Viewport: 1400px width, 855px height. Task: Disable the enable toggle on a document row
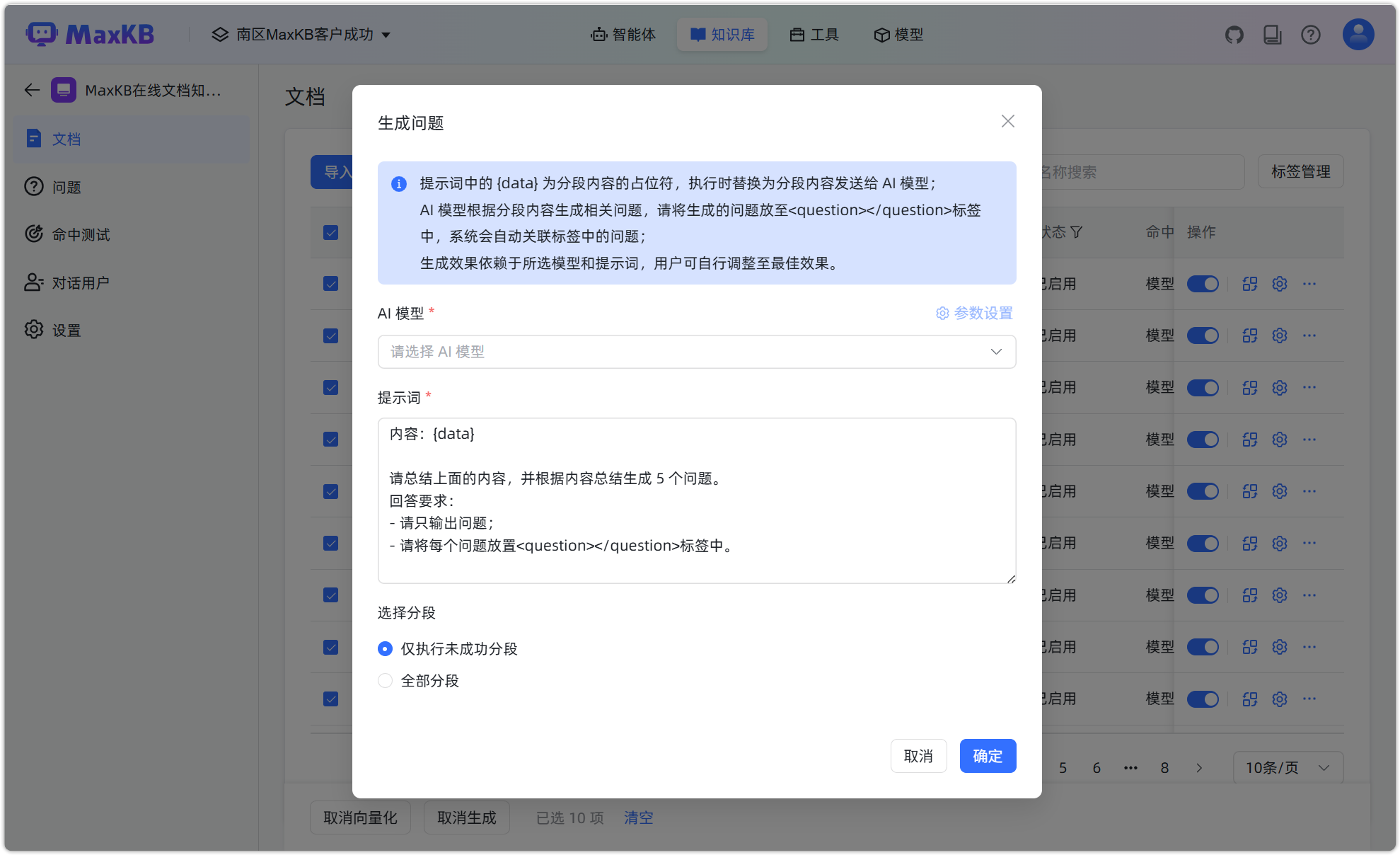coord(1203,284)
